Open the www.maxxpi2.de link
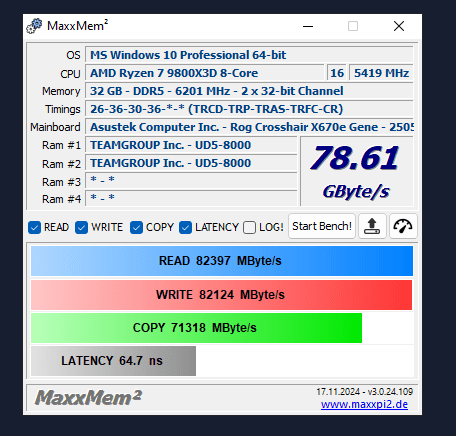Screen dimensions: 456x436 364,404
